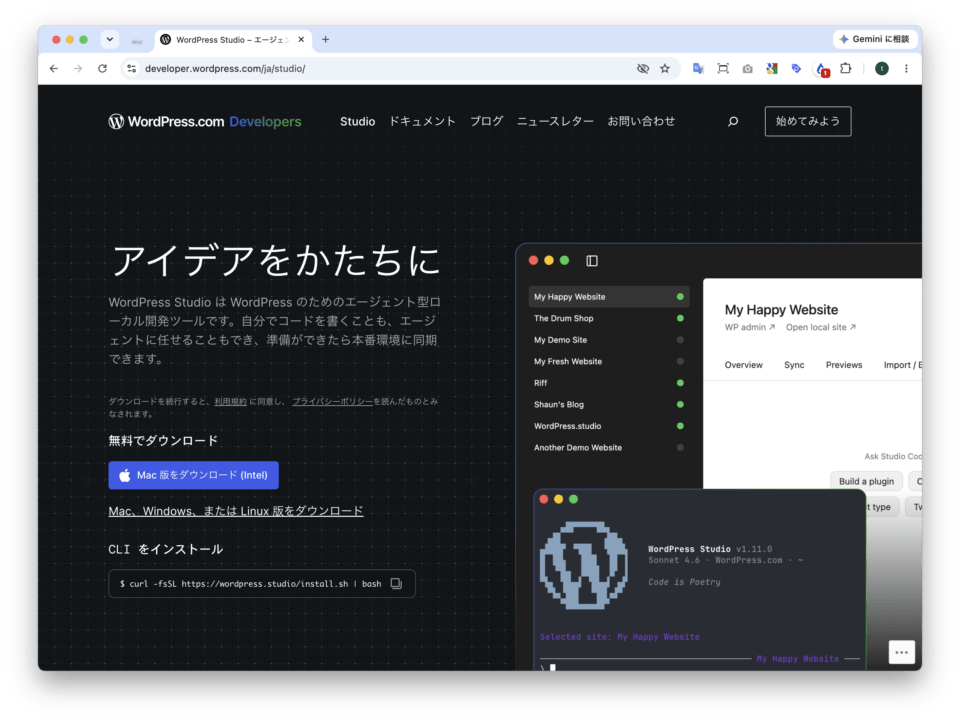Open a new browser tab
Screen dimensions: 960x721
(326, 40)
